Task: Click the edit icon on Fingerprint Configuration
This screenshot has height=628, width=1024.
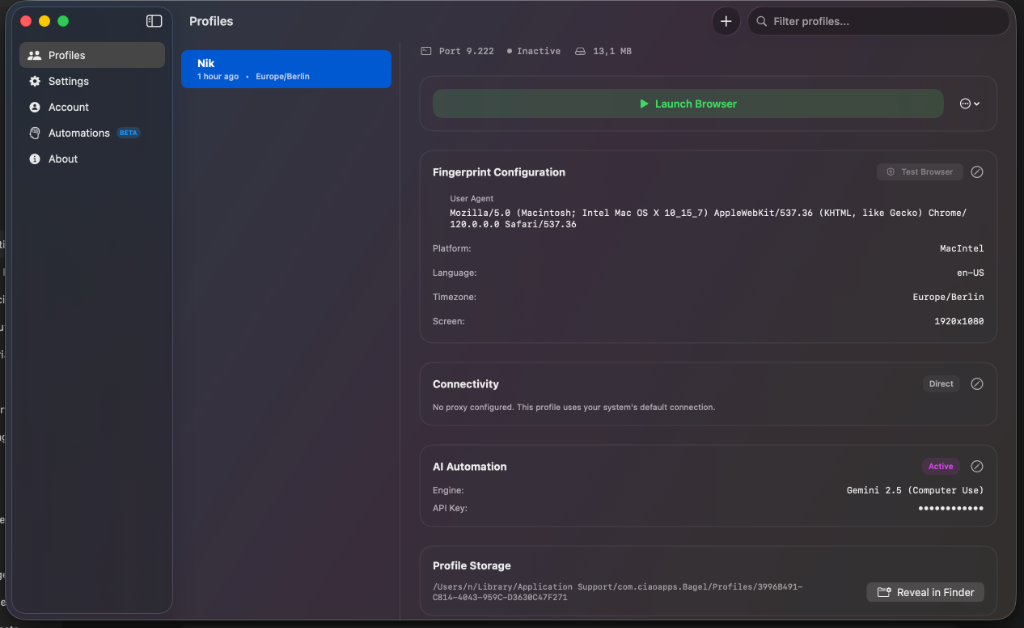Action: click(x=977, y=171)
